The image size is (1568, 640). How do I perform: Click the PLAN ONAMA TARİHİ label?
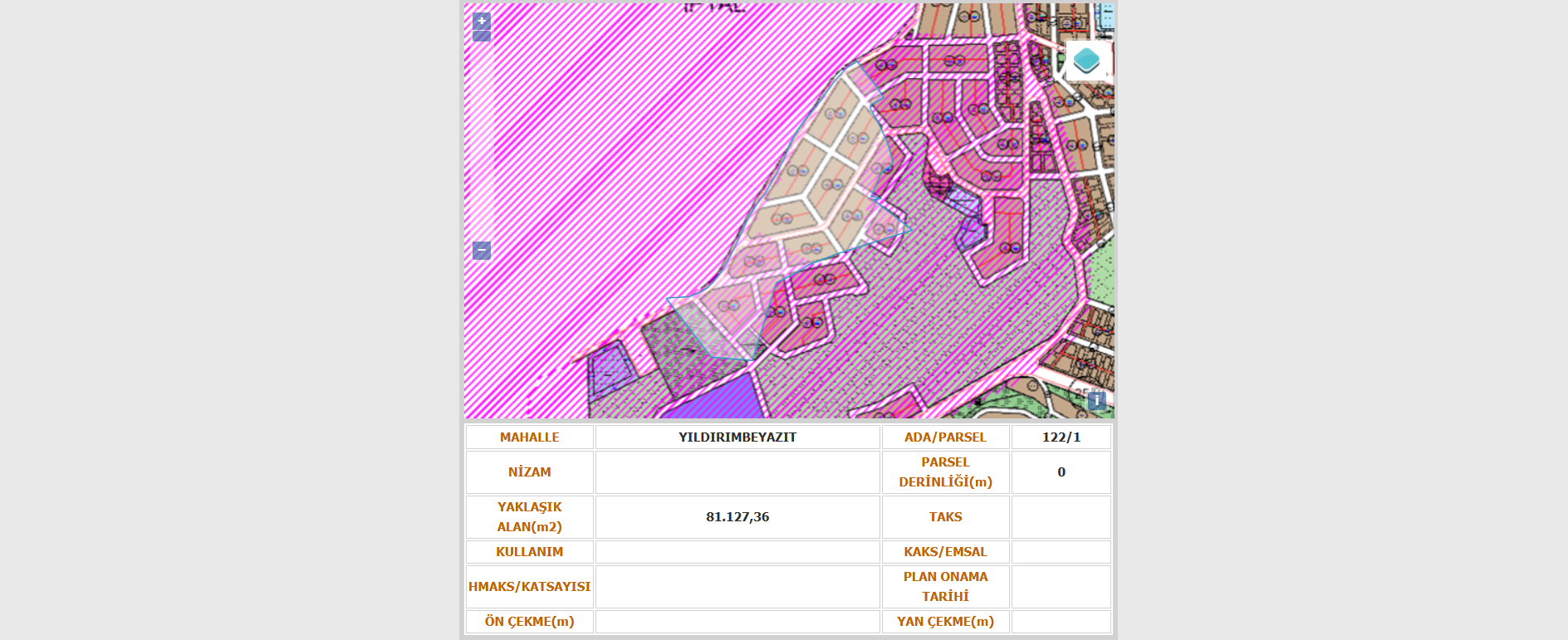click(x=945, y=587)
